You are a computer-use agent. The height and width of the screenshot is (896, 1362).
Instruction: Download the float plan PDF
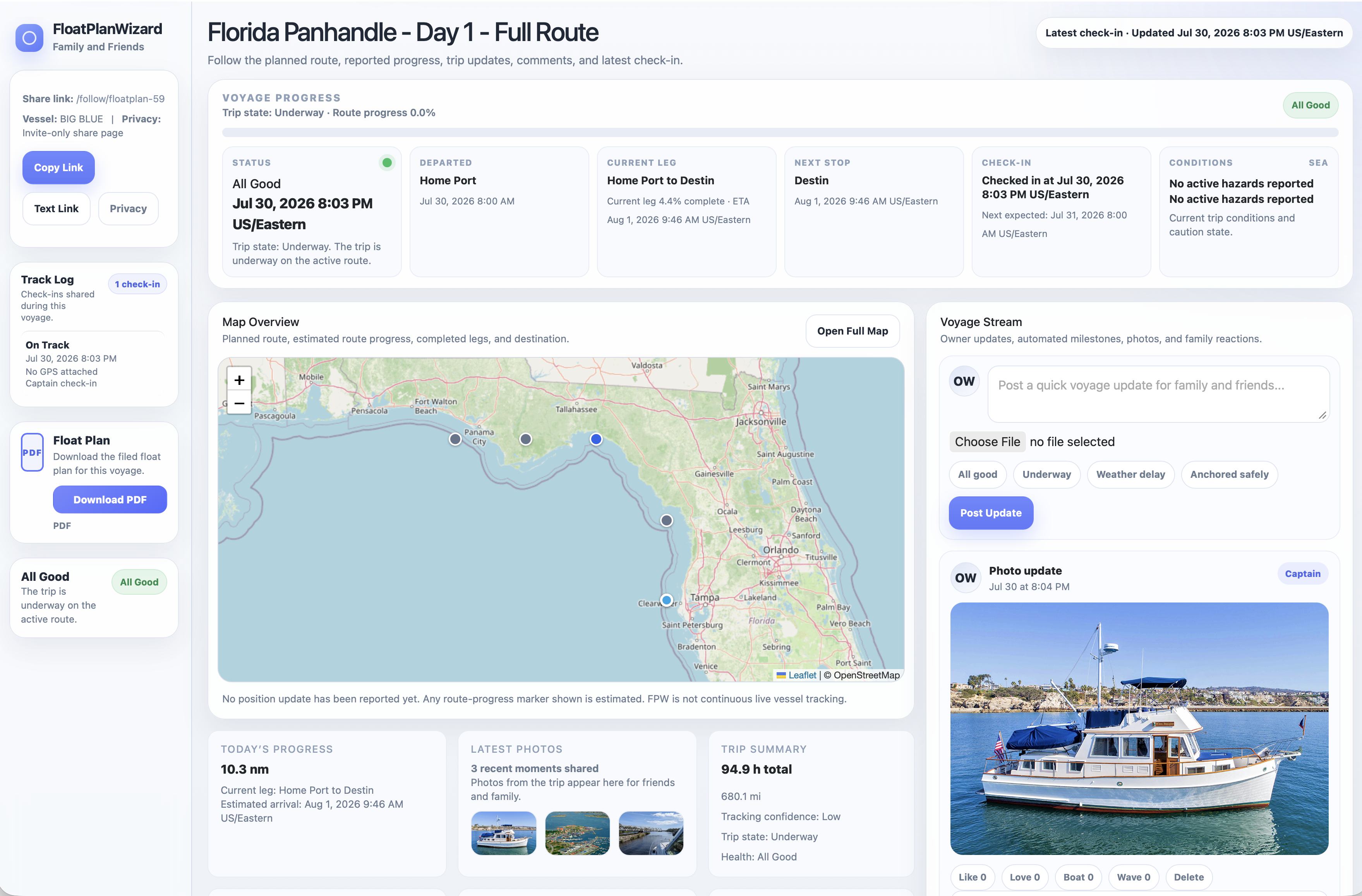(110, 500)
